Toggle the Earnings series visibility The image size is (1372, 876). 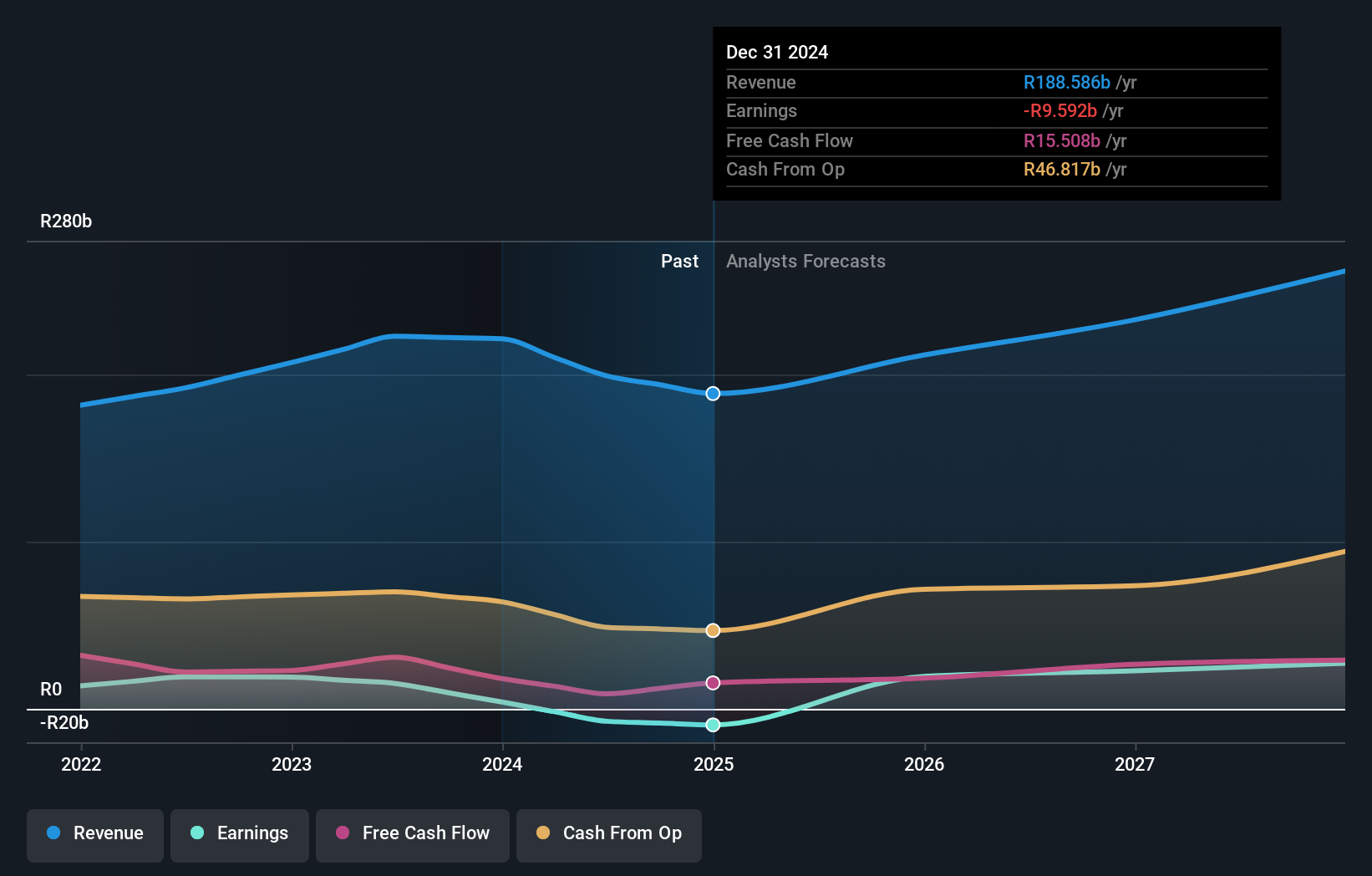(239, 833)
